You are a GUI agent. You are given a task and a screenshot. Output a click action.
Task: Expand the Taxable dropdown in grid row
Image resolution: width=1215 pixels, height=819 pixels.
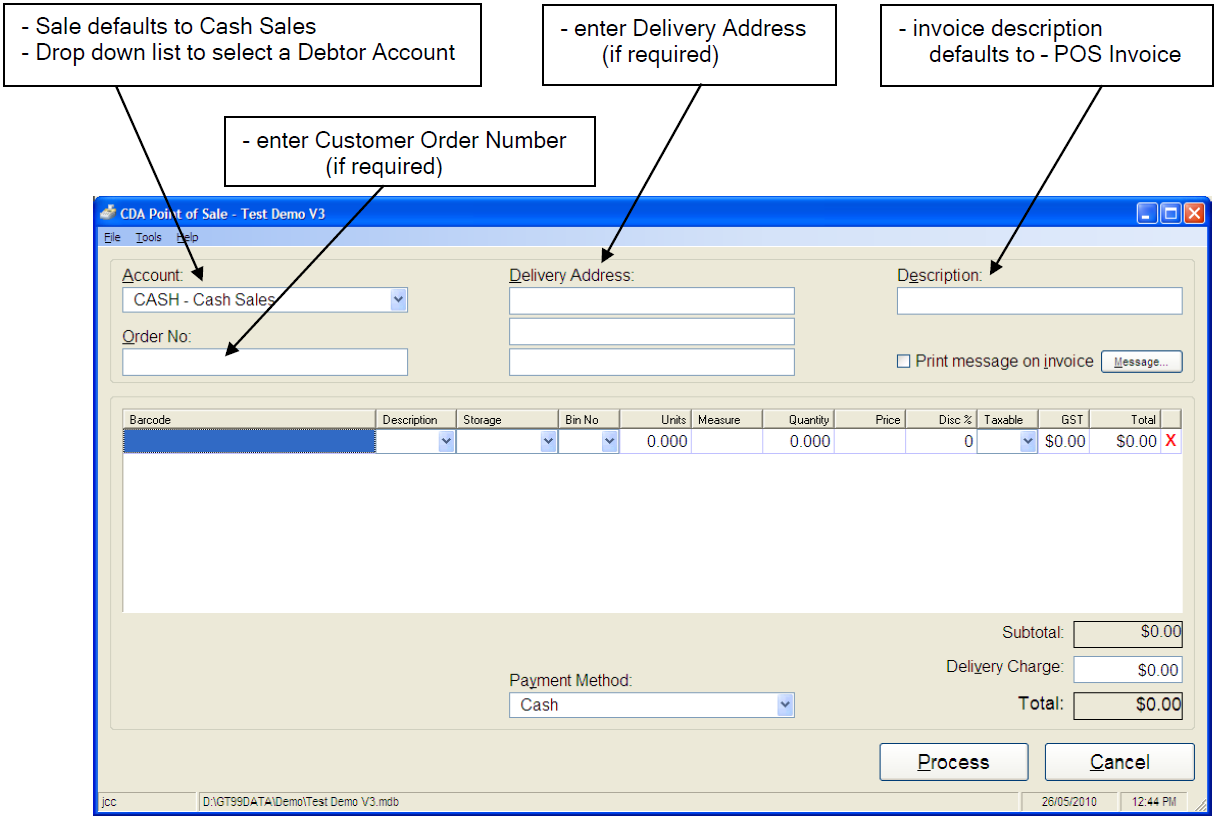[1027, 441]
